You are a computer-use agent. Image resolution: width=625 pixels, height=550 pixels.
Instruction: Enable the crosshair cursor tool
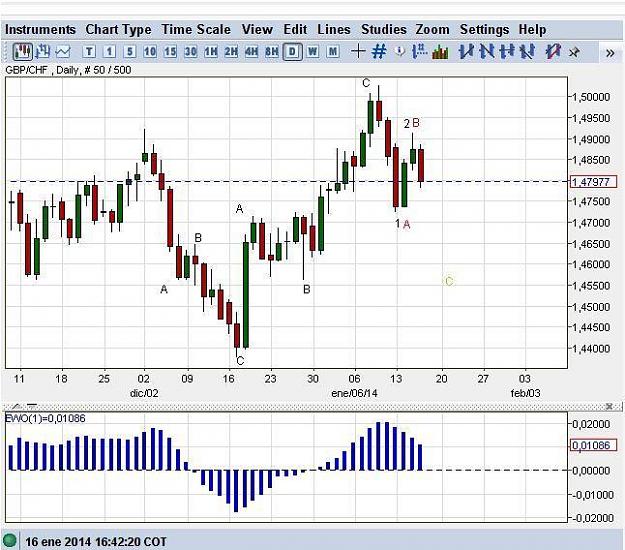click(358, 52)
